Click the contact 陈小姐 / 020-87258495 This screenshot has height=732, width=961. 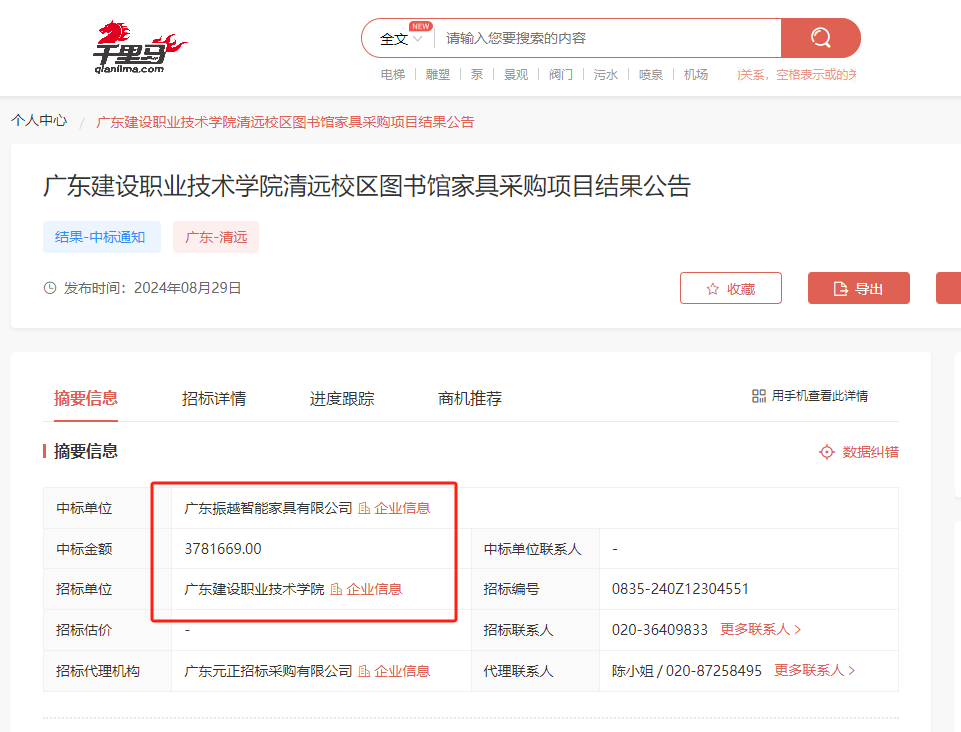(686, 671)
